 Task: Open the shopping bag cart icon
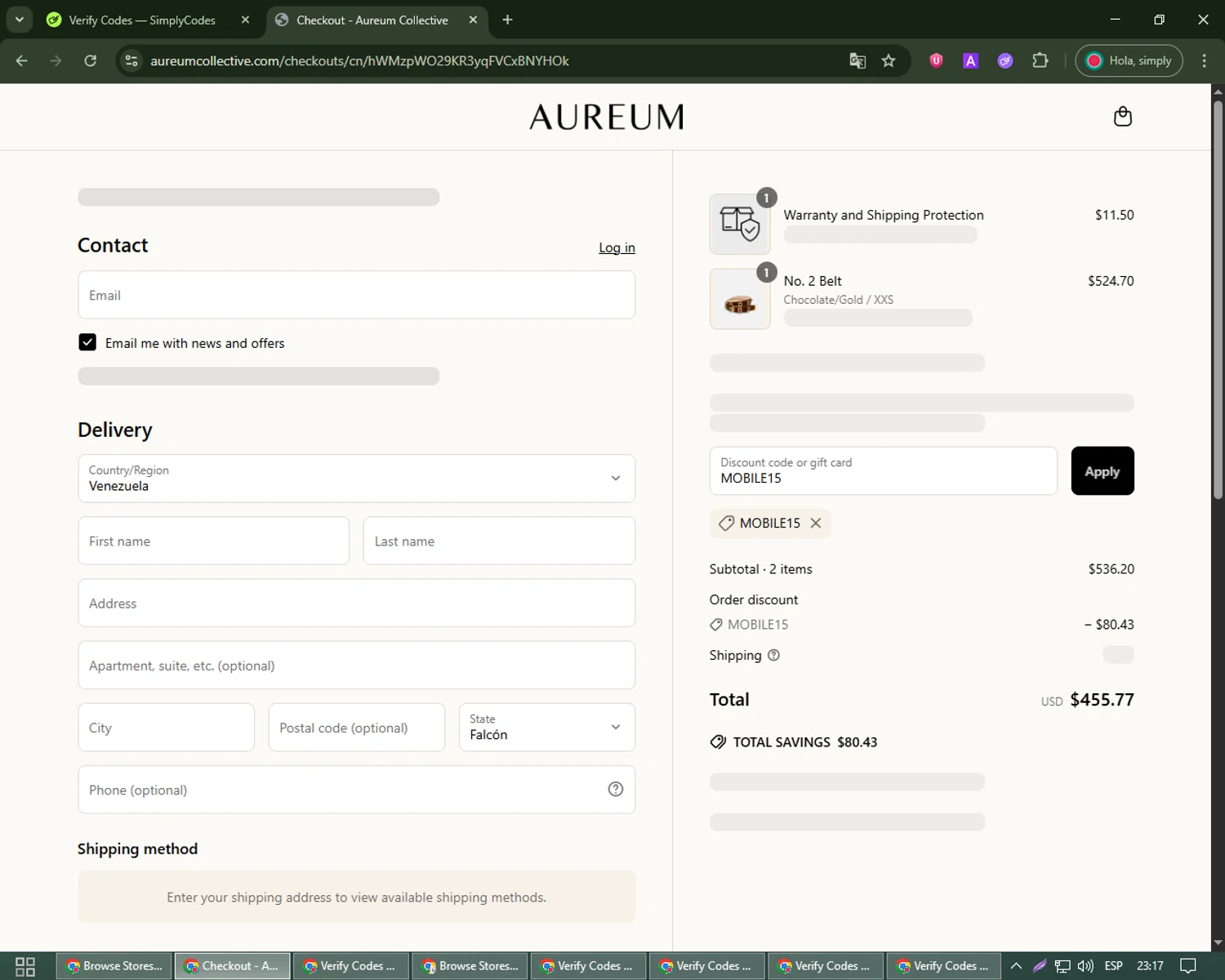(x=1123, y=117)
